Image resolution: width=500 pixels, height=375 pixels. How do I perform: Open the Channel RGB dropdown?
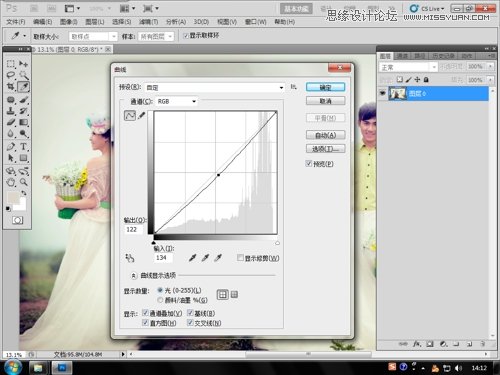tap(176, 101)
